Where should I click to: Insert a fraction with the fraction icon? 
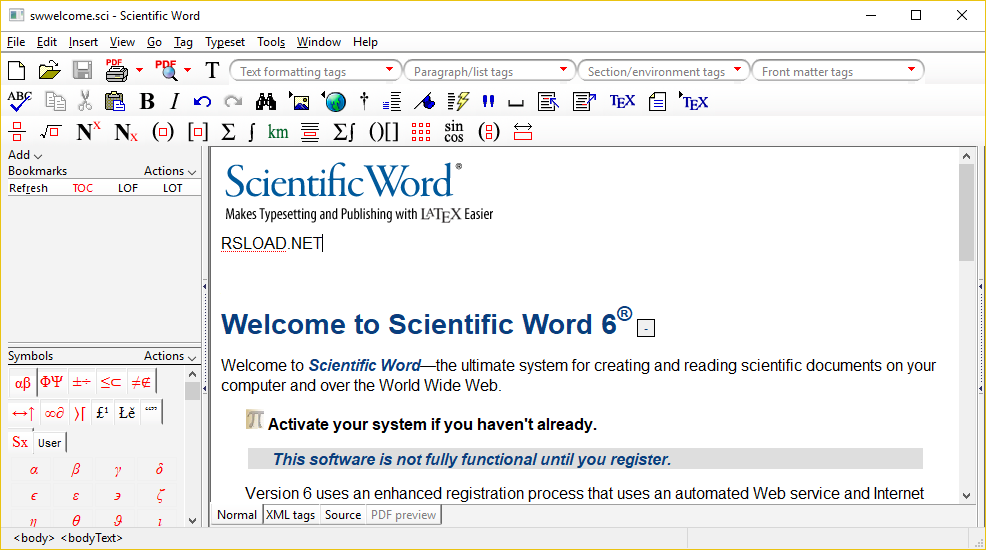[x=18, y=132]
